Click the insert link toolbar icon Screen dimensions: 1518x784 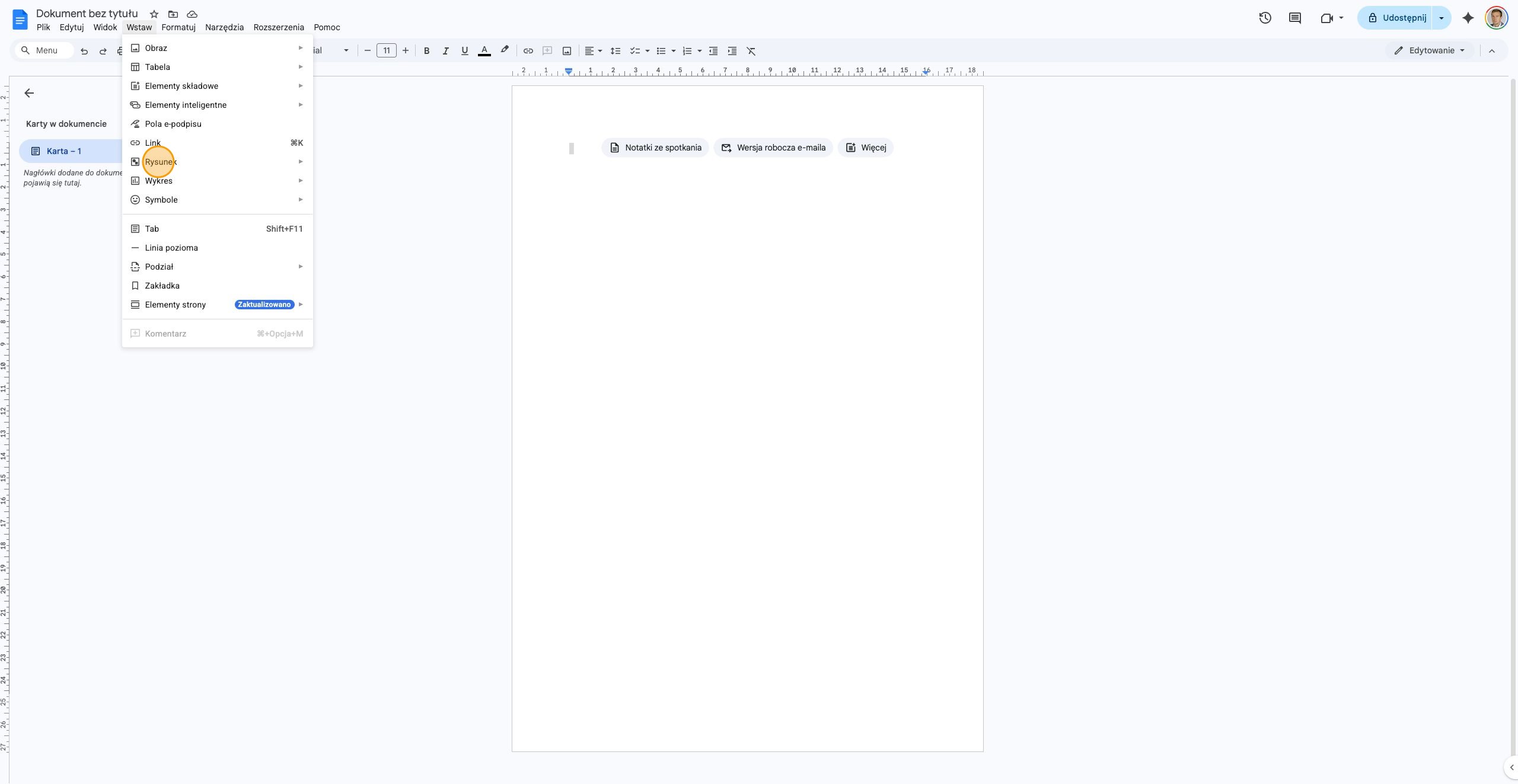pyautogui.click(x=528, y=51)
